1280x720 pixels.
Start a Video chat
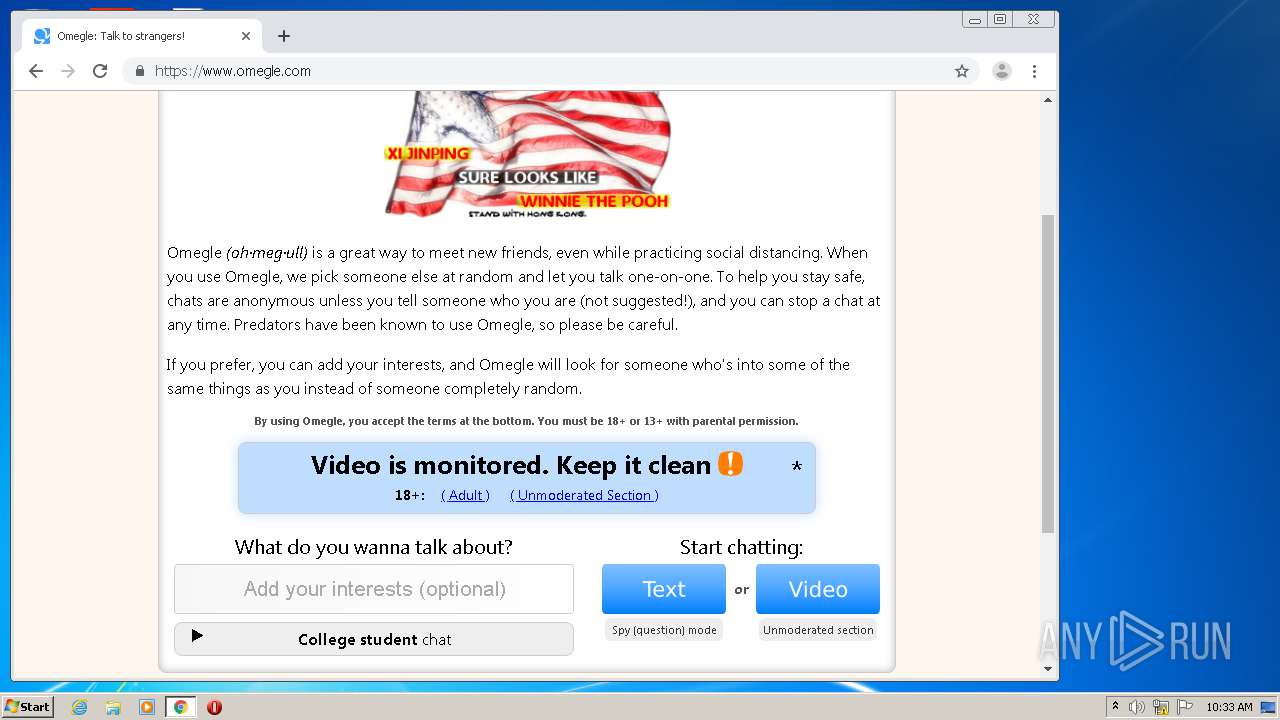(x=818, y=589)
